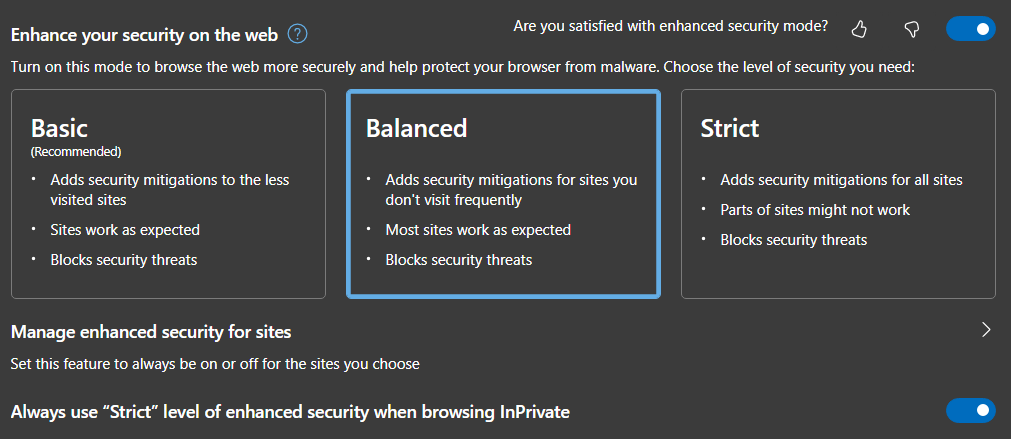This screenshot has height=439, width=1011.
Task: Click "(Recommended)" label under Basic
Action: coord(76,152)
